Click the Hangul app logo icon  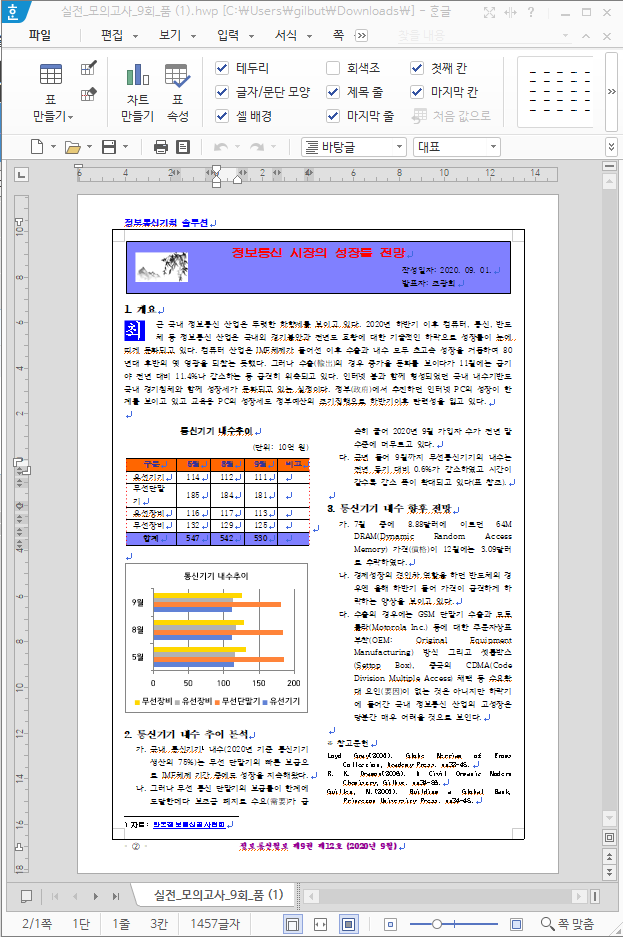click(x=13, y=11)
